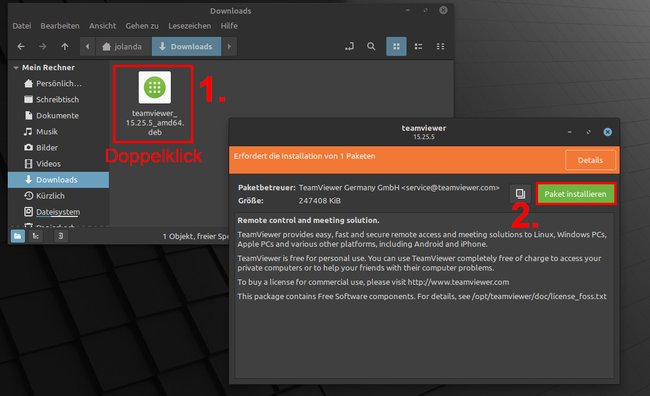Switch to icon view
Viewport: 650px width, 396px height.
(x=396, y=46)
